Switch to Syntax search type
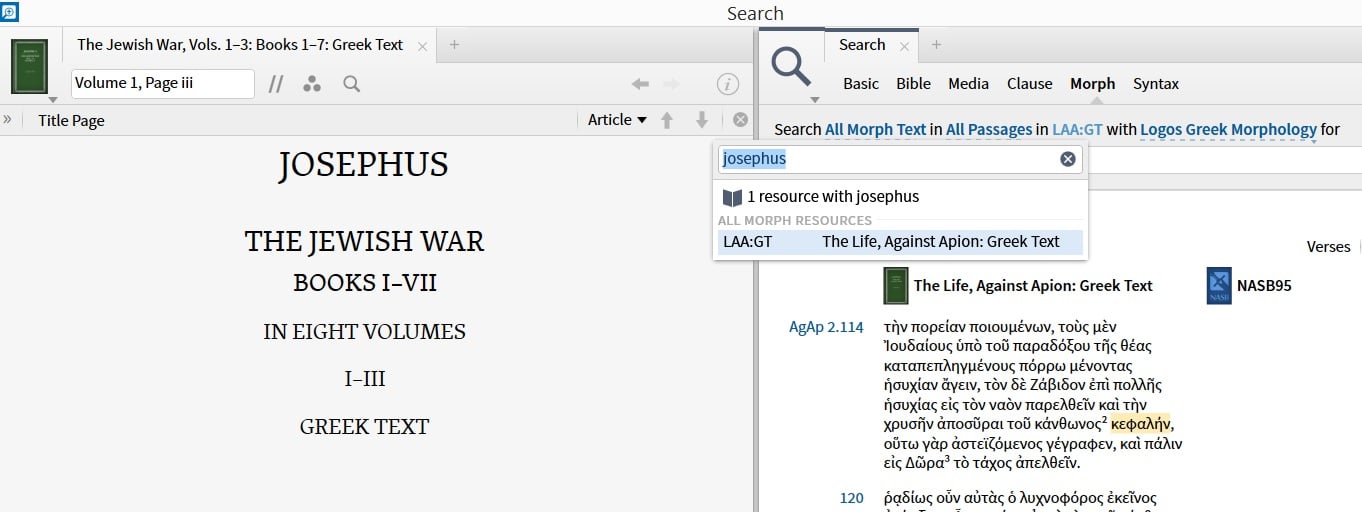The width and height of the screenshot is (1362, 512). click(x=1156, y=84)
